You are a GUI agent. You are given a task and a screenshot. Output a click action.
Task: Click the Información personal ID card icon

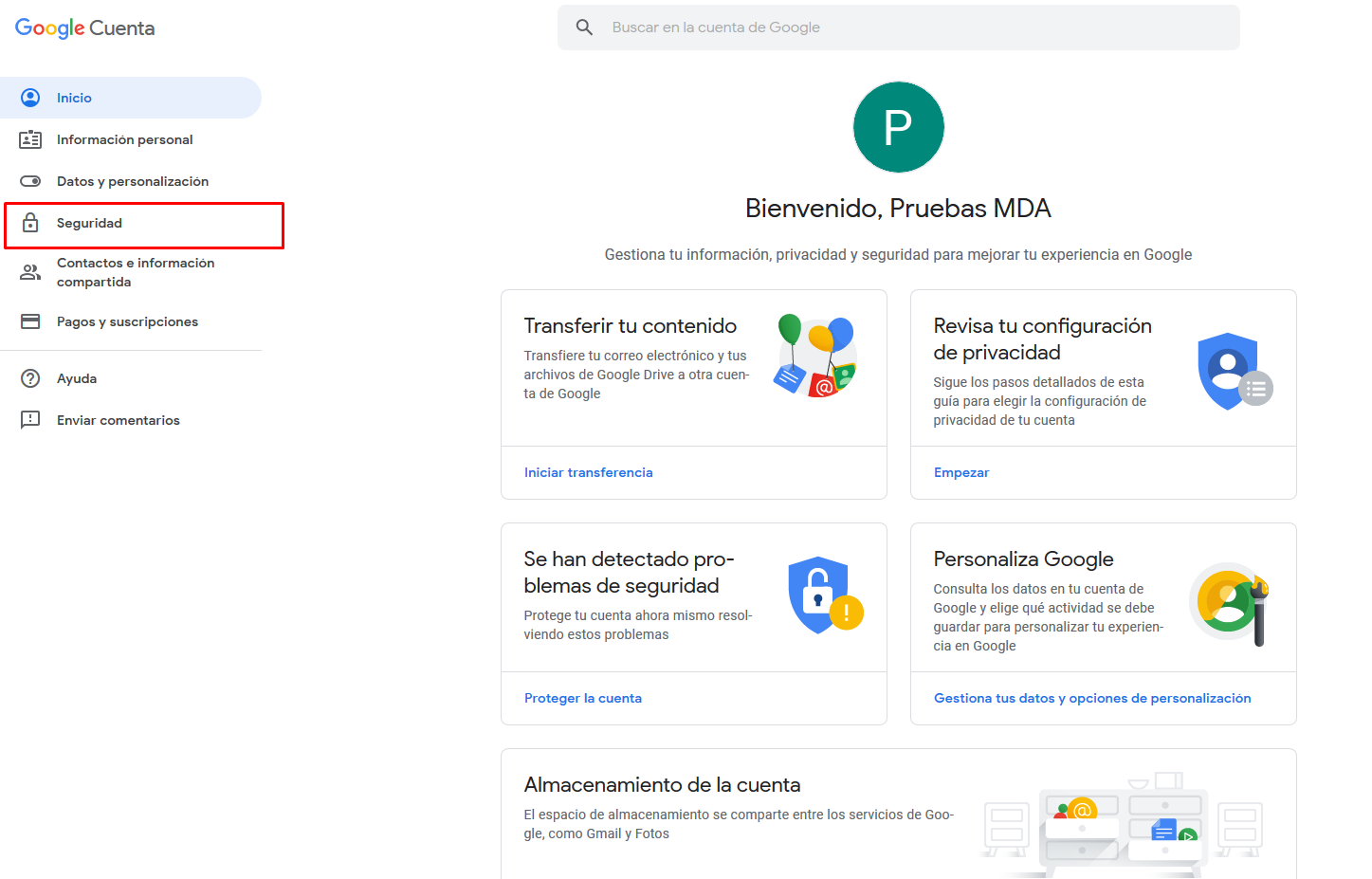30,139
